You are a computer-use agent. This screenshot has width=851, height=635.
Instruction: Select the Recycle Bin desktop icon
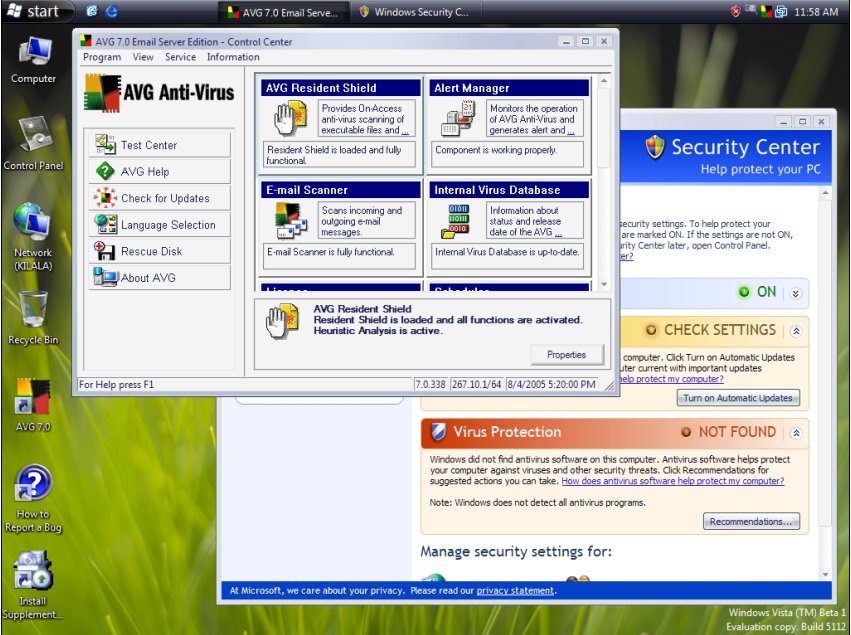pos(33,318)
